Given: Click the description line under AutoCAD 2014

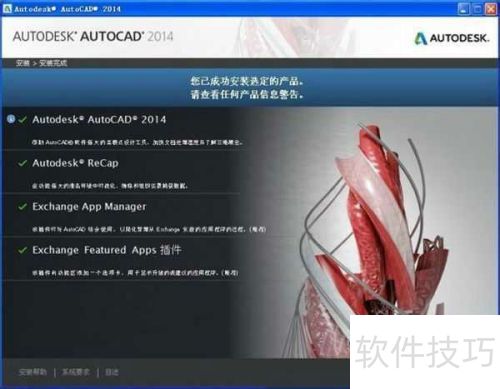Looking at the screenshot, I should click(x=138, y=142).
